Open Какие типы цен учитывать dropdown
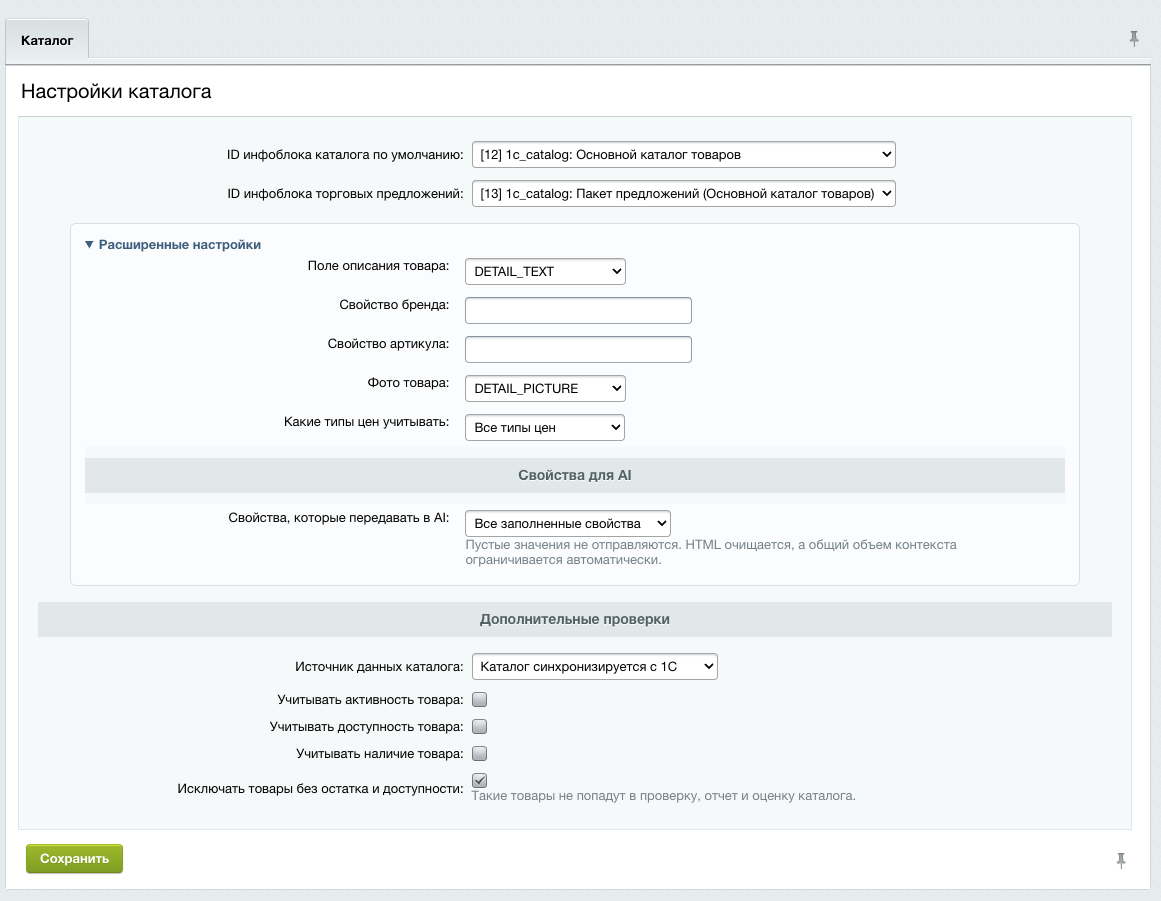Screen dimensions: 1161x901 [x=545, y=428]
